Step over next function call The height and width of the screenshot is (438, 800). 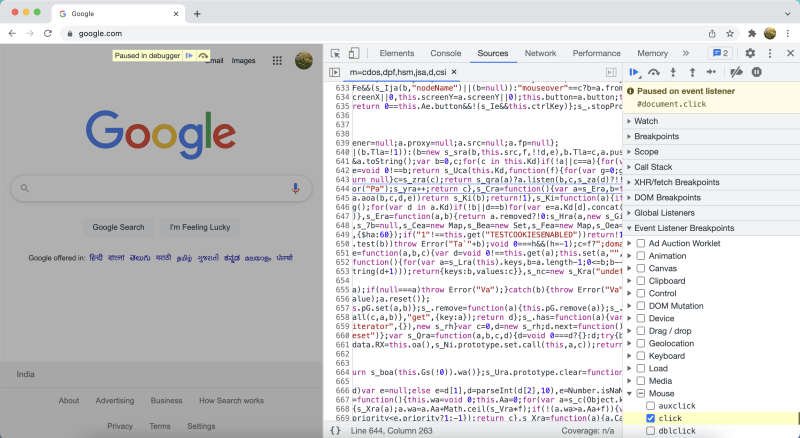(654, 72)
